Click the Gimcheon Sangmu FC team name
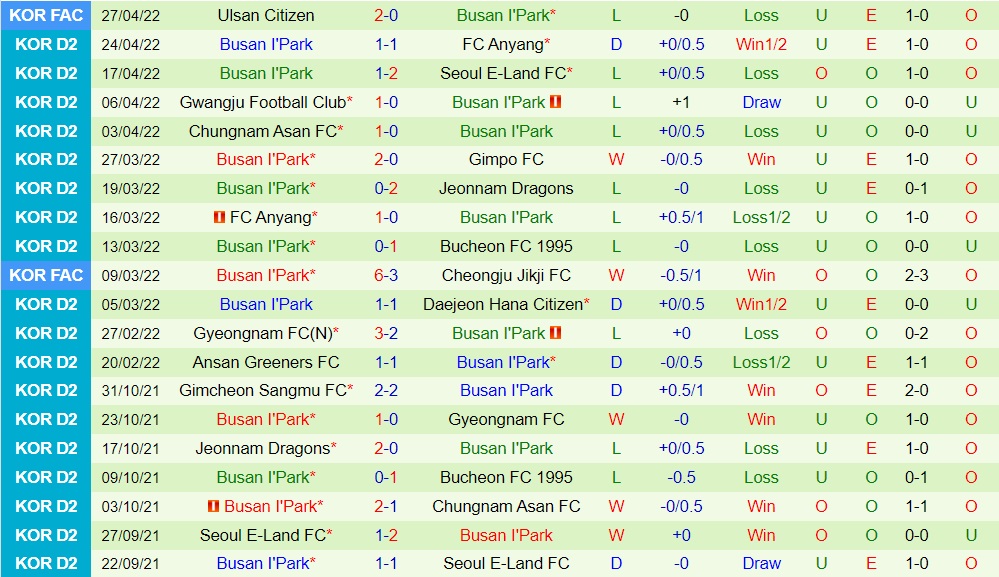The image size is (999, 577). tap(262, 390)
